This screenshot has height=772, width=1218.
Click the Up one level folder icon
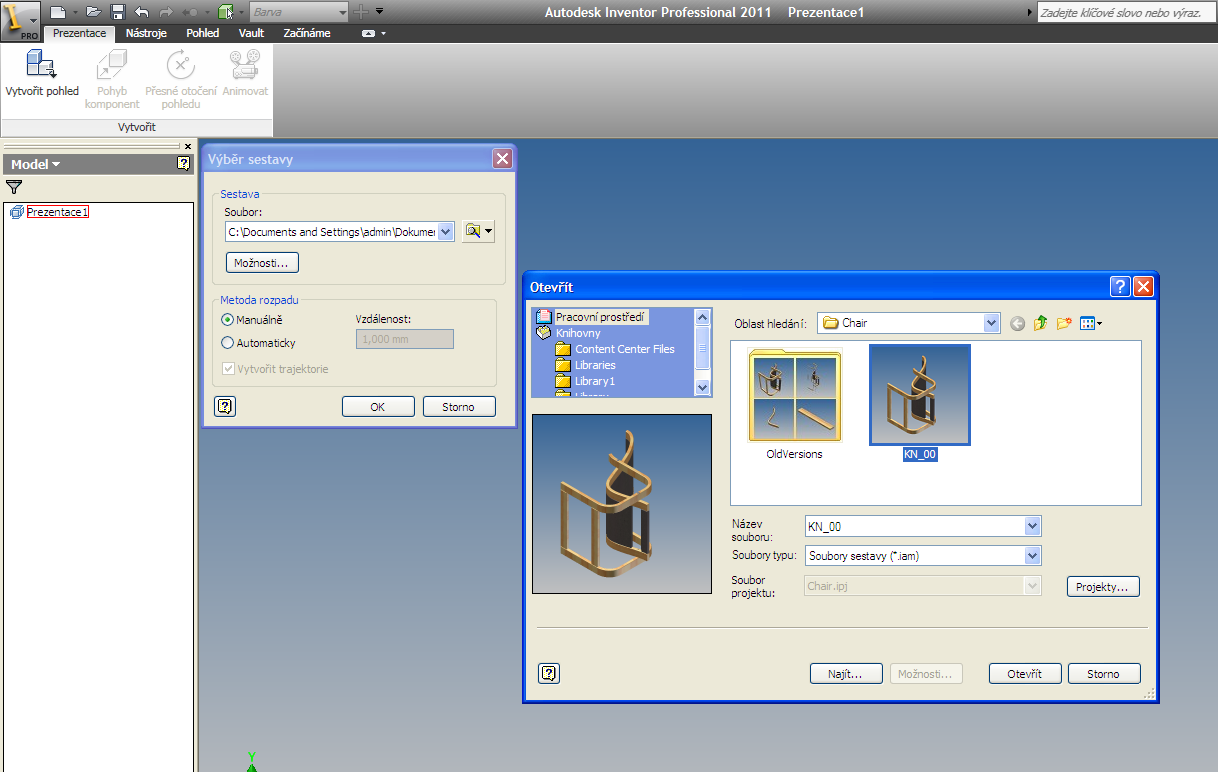coord(1041,323)
